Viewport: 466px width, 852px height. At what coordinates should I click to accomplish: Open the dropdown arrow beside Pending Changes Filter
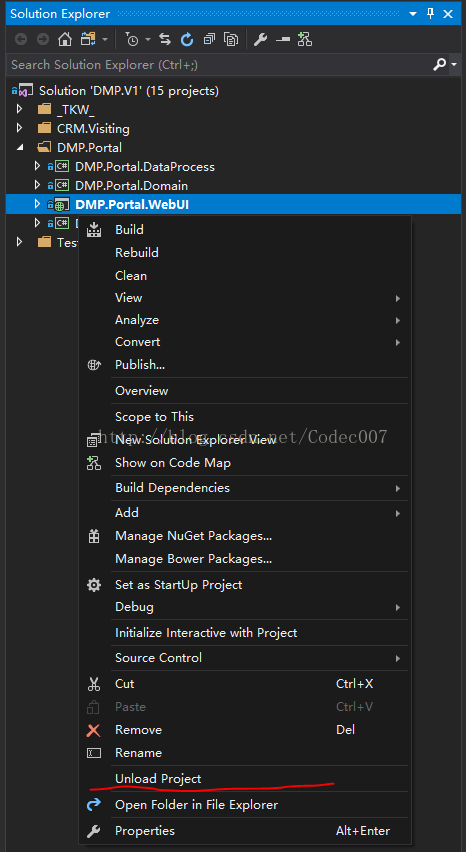(x=148, y=40)
